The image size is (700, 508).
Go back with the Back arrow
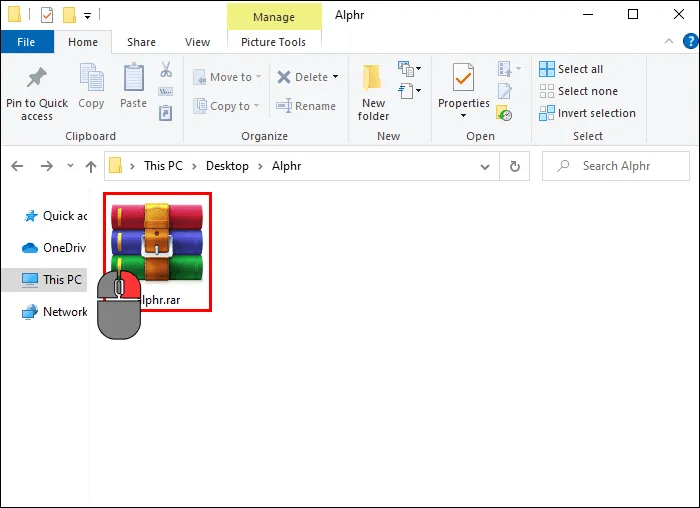point(17,166)
